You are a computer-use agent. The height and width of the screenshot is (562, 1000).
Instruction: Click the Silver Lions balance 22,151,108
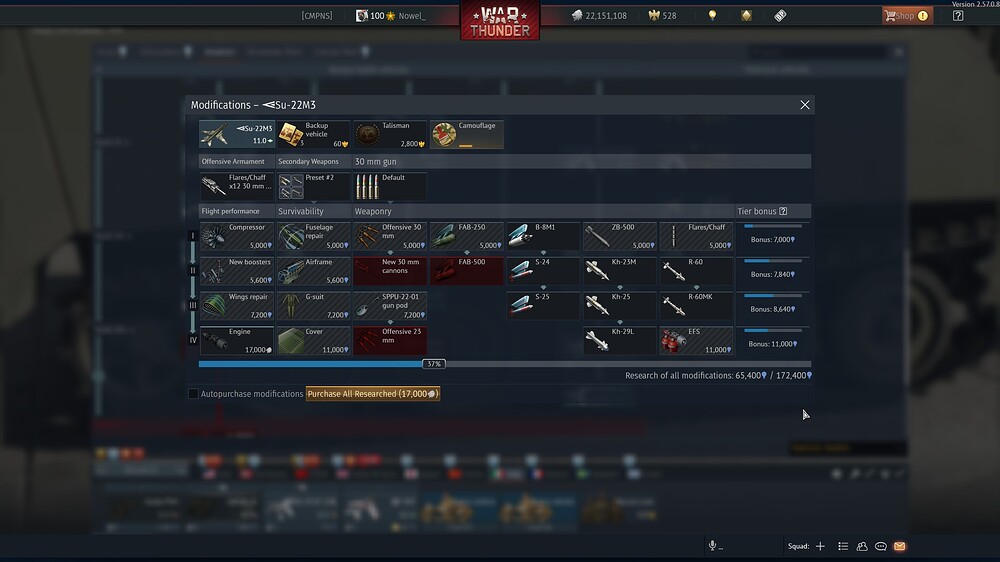(x=599, y=15)
